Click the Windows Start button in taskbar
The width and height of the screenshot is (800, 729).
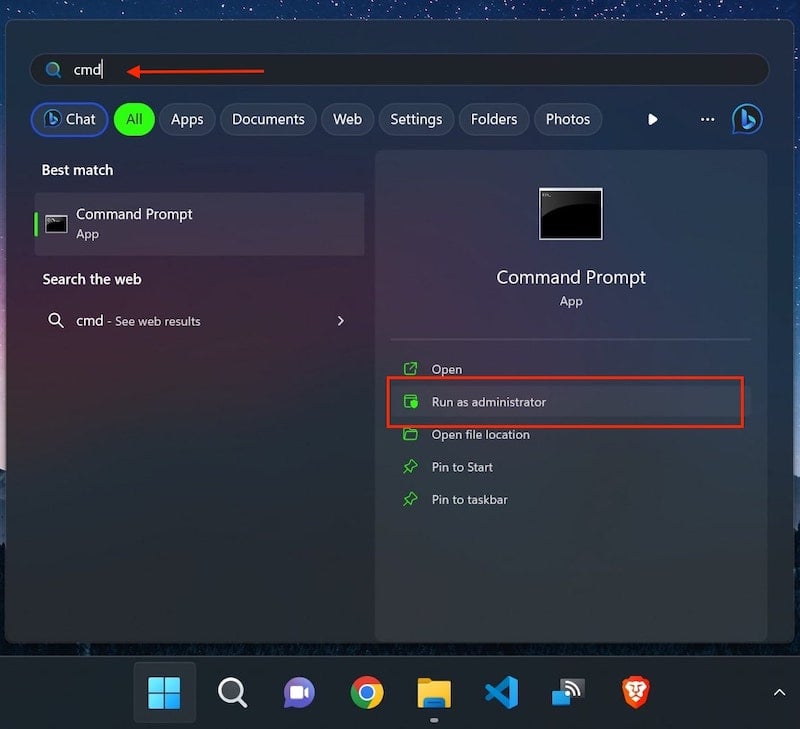[164, 692]
